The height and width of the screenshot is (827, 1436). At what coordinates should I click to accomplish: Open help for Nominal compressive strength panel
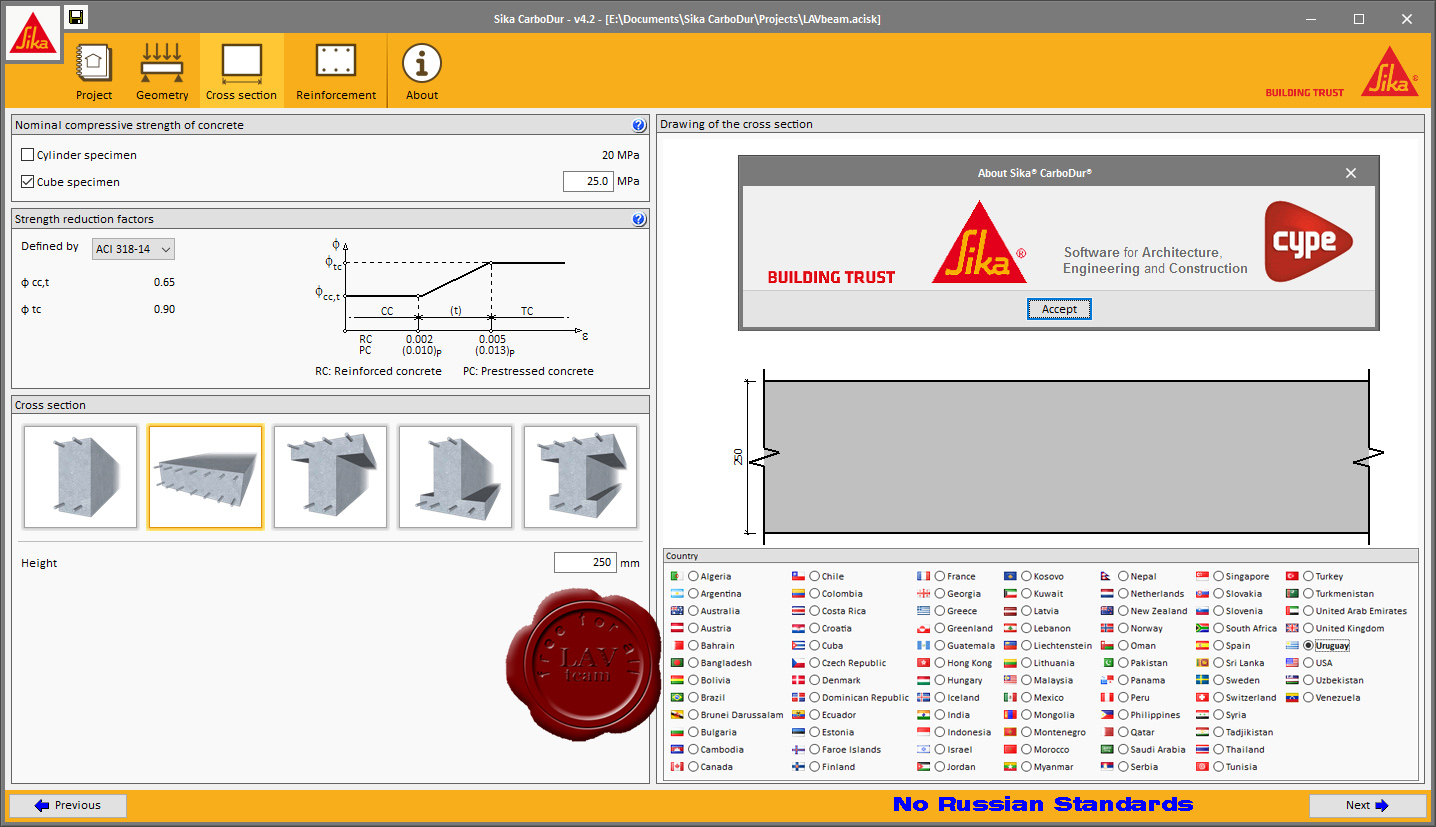pyautogui.click(x=639, y=125)
